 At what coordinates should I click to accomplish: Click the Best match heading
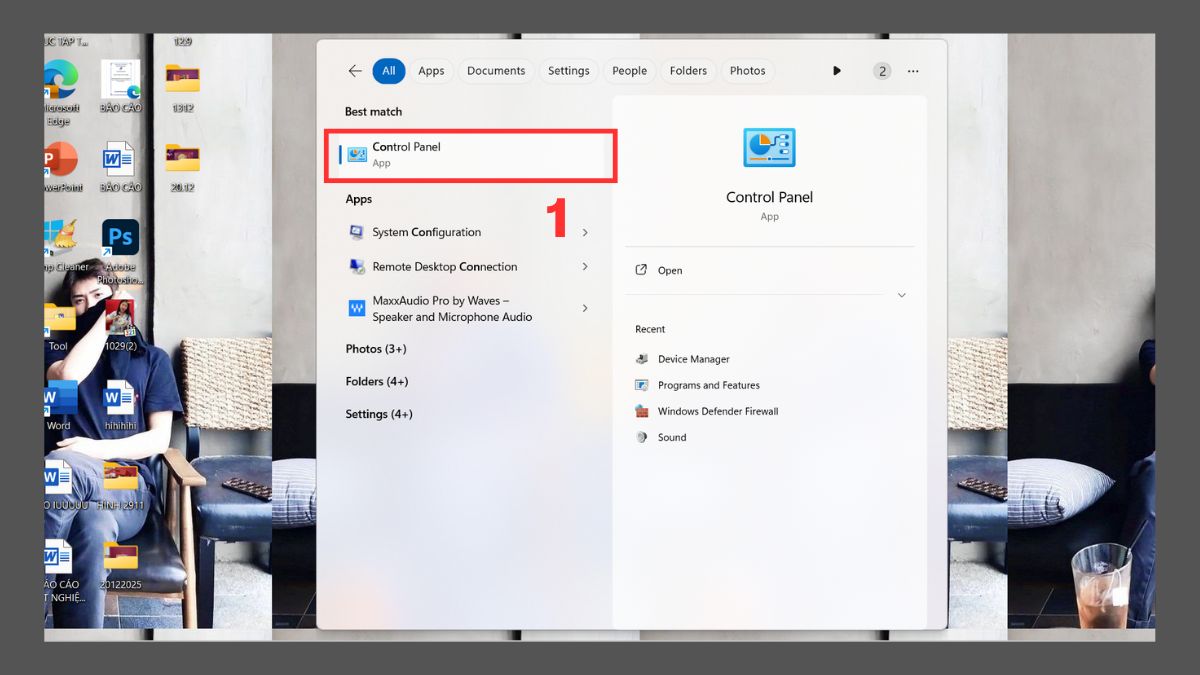pos(373,112)
